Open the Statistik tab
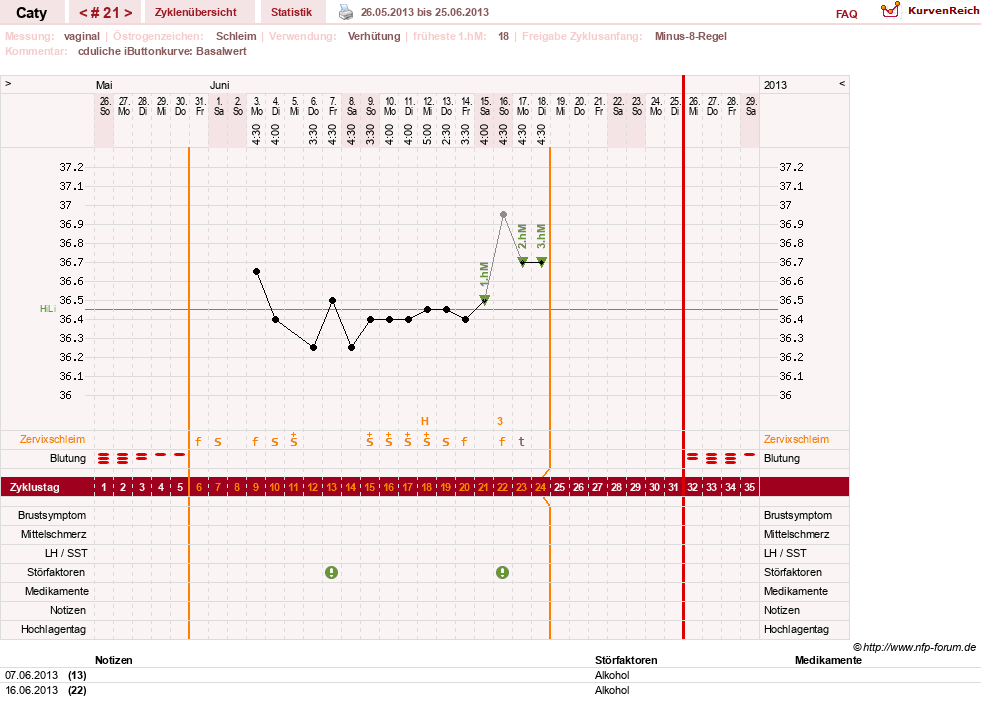 pyautogui.click(x=291, y=12)
